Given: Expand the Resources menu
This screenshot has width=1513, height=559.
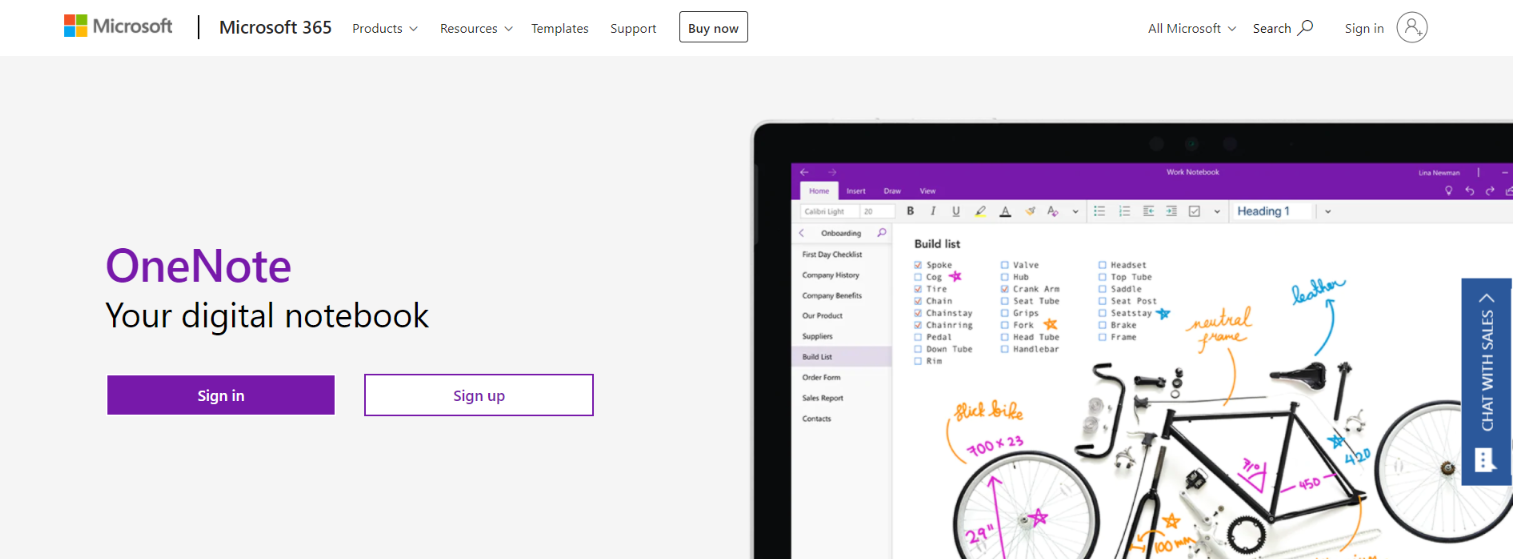Looking at the screenshot, I should coord(476,28).
